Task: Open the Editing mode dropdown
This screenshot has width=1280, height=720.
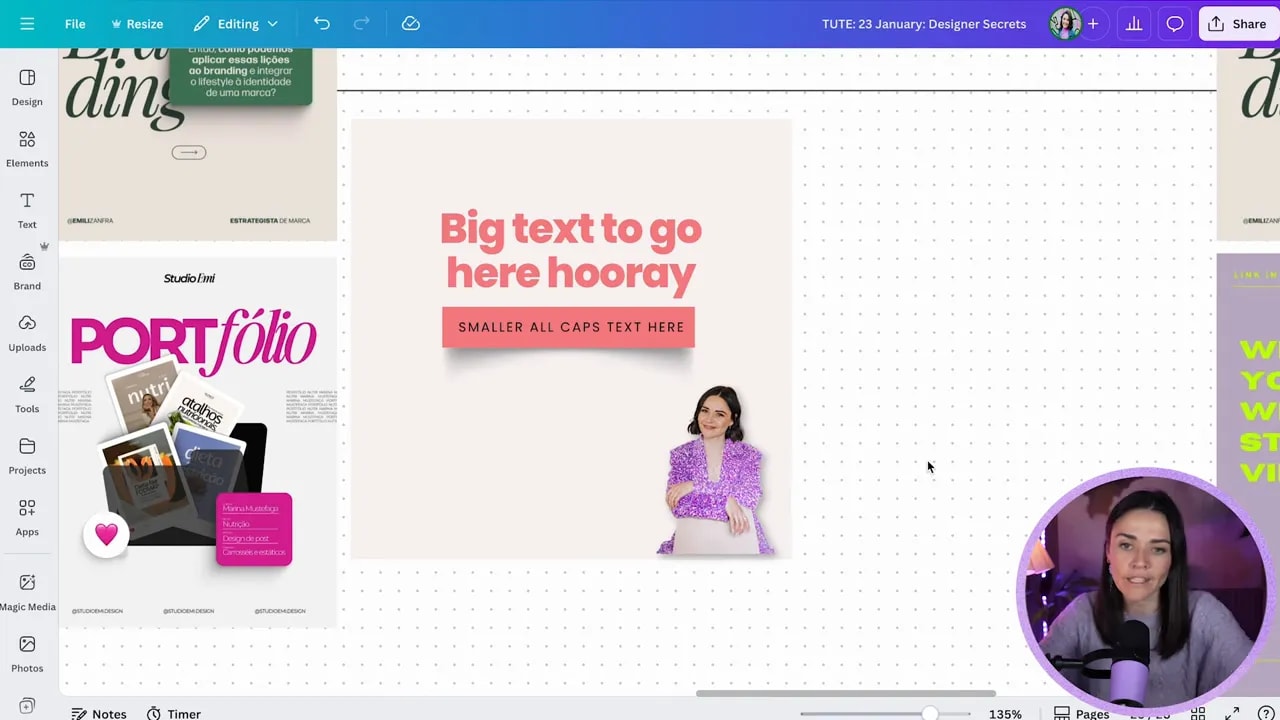Action: tap(235, 23)
